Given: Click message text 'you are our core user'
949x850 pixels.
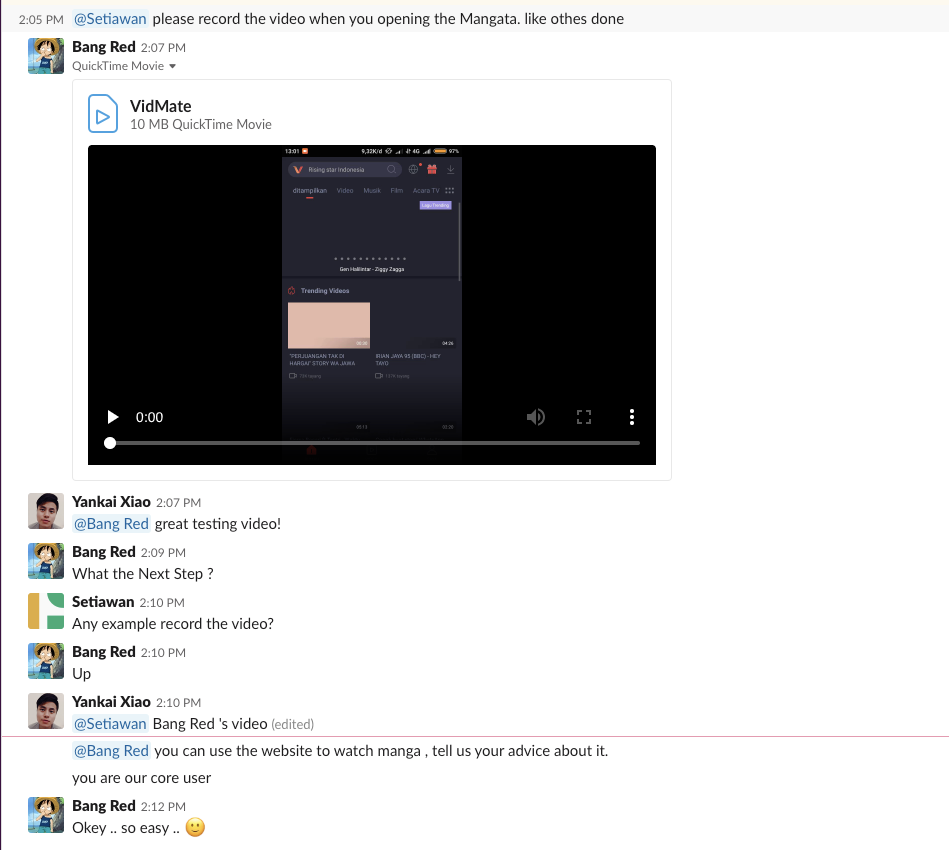Looking at the screenshot, I should click(x=142, y=778).
